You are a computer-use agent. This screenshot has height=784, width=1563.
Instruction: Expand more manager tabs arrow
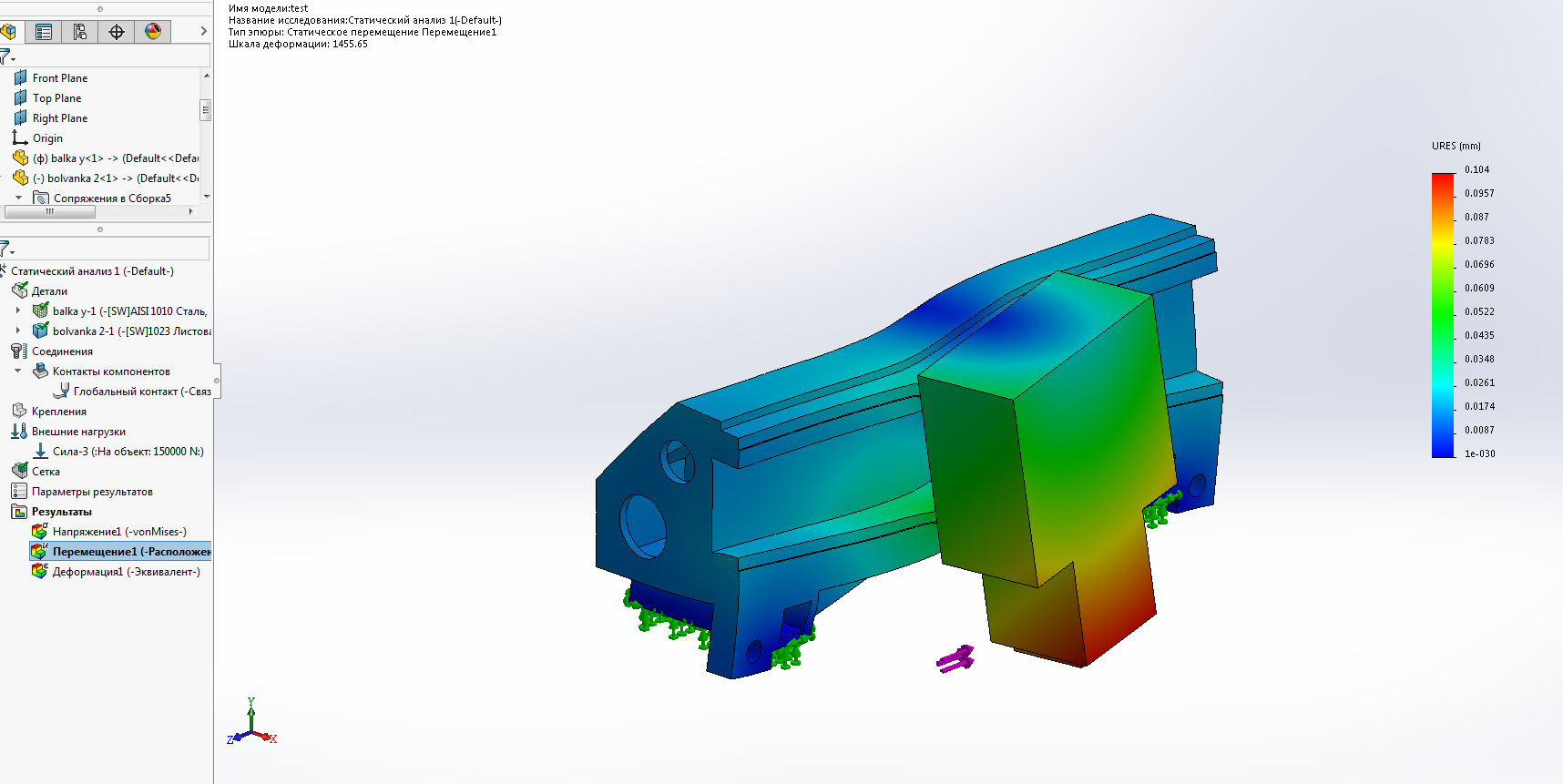coord(203,32)
